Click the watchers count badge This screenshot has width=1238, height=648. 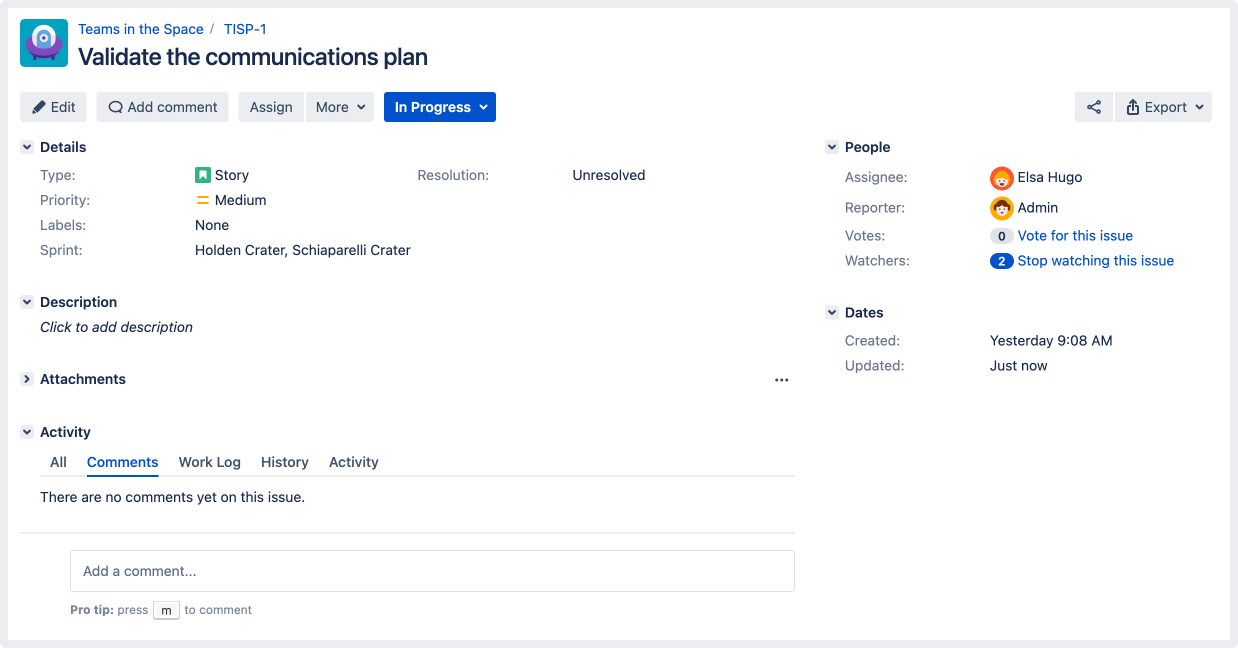1002,261
